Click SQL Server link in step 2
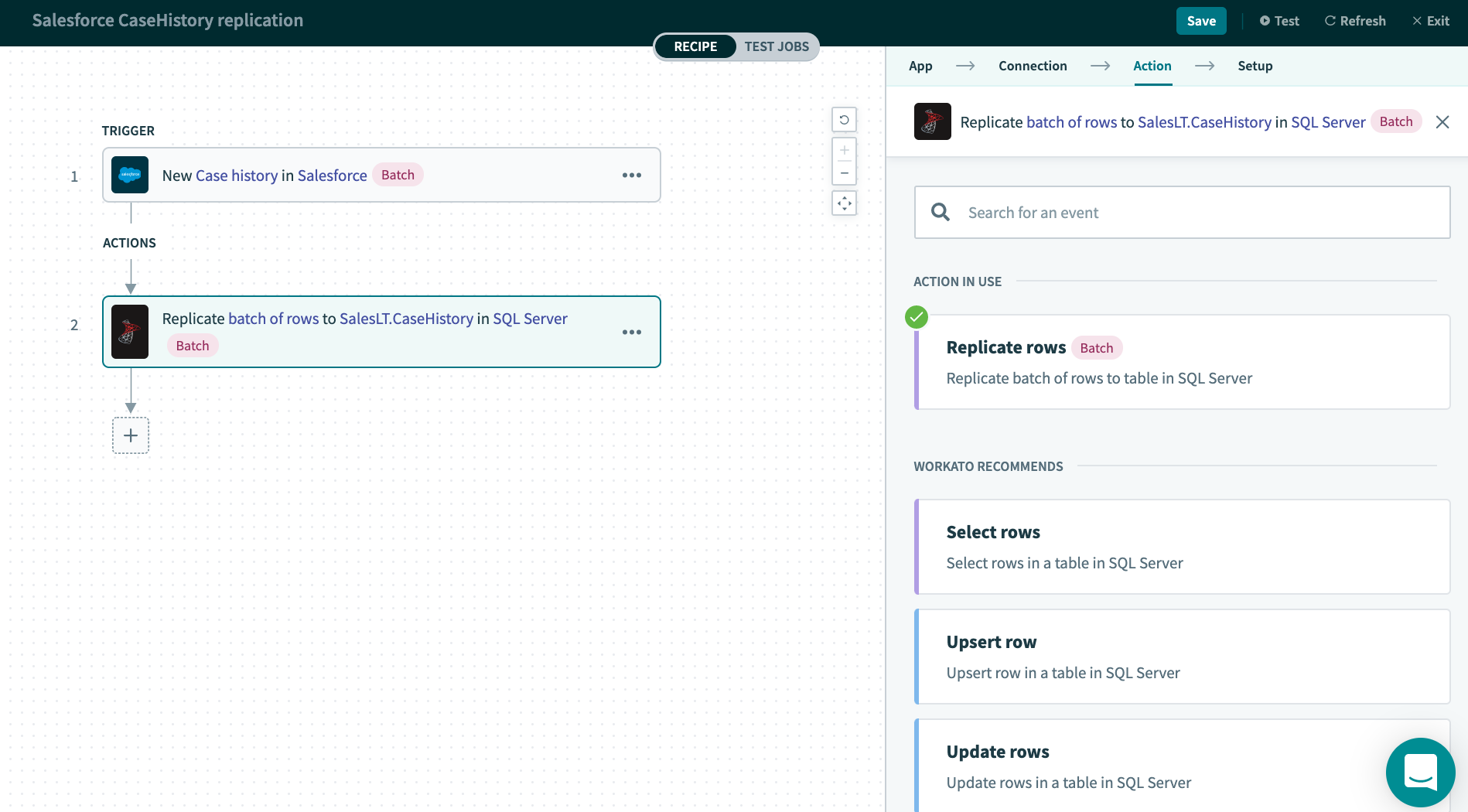Image resolution: width=1468 pixels, height=812 pixels. coord(530,319)
